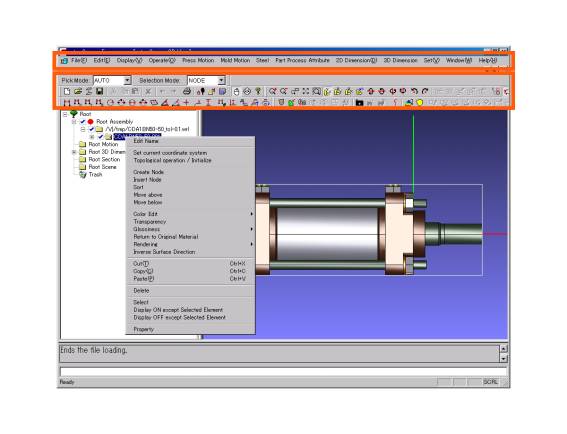
Task: Expand the Root 3D Dimension folder
Action: tap(74, 152)
